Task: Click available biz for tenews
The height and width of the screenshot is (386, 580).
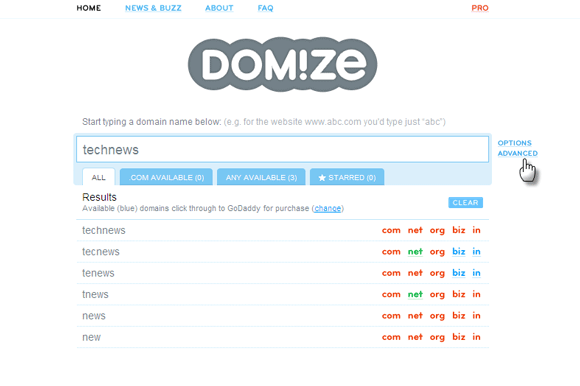Action: [459, 273]
